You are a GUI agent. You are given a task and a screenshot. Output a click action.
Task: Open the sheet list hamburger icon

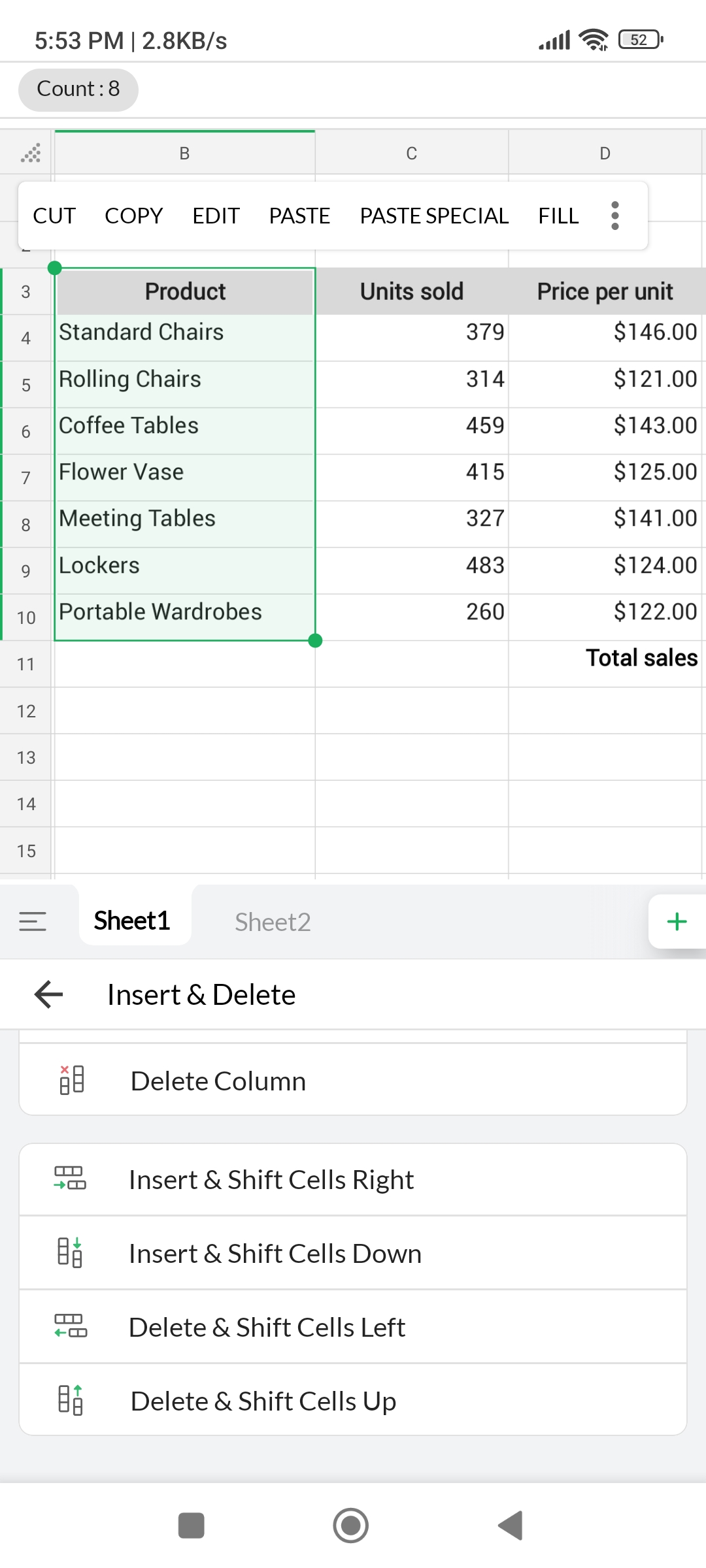coord(33,921)
